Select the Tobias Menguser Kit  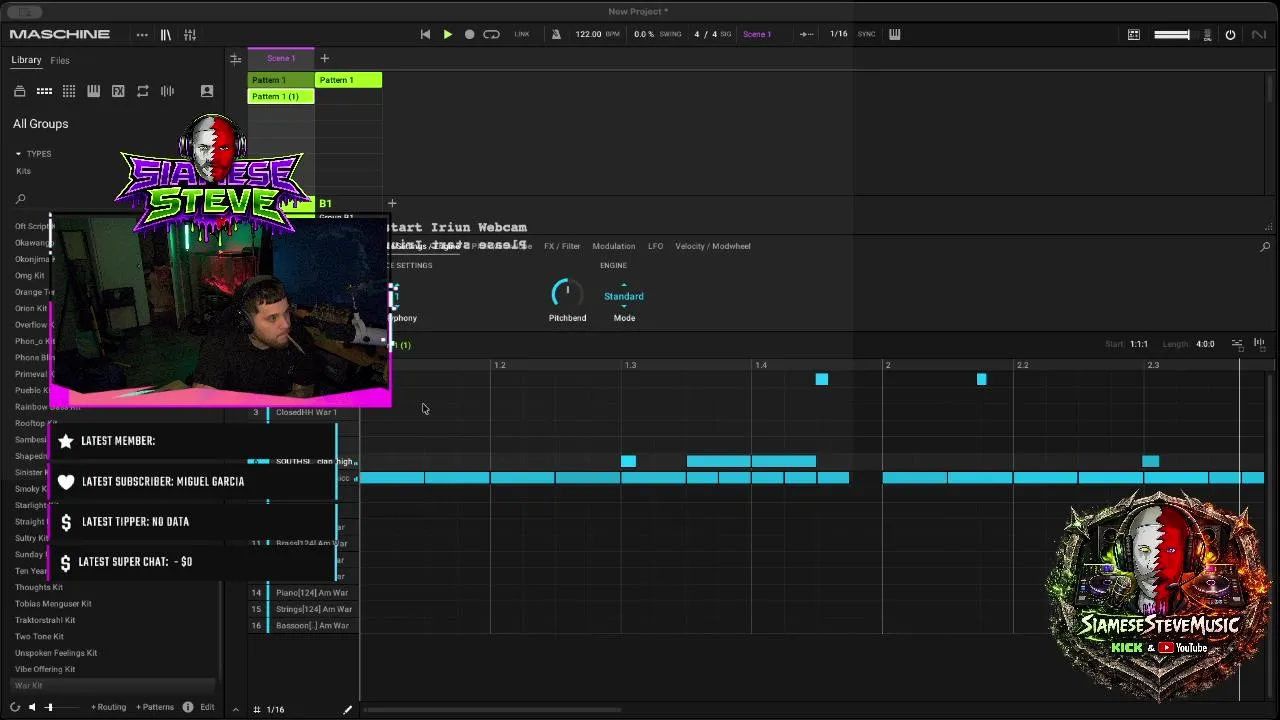click(53, 604)
